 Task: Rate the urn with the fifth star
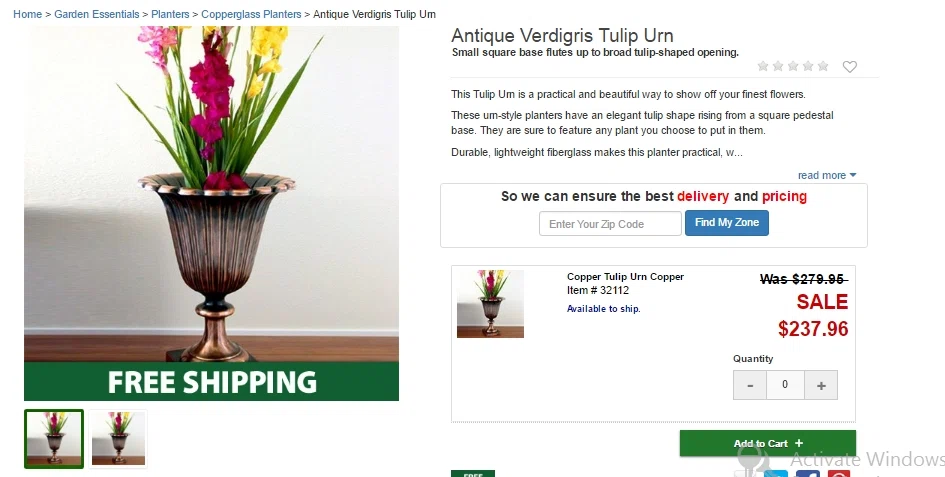(823, 66)
